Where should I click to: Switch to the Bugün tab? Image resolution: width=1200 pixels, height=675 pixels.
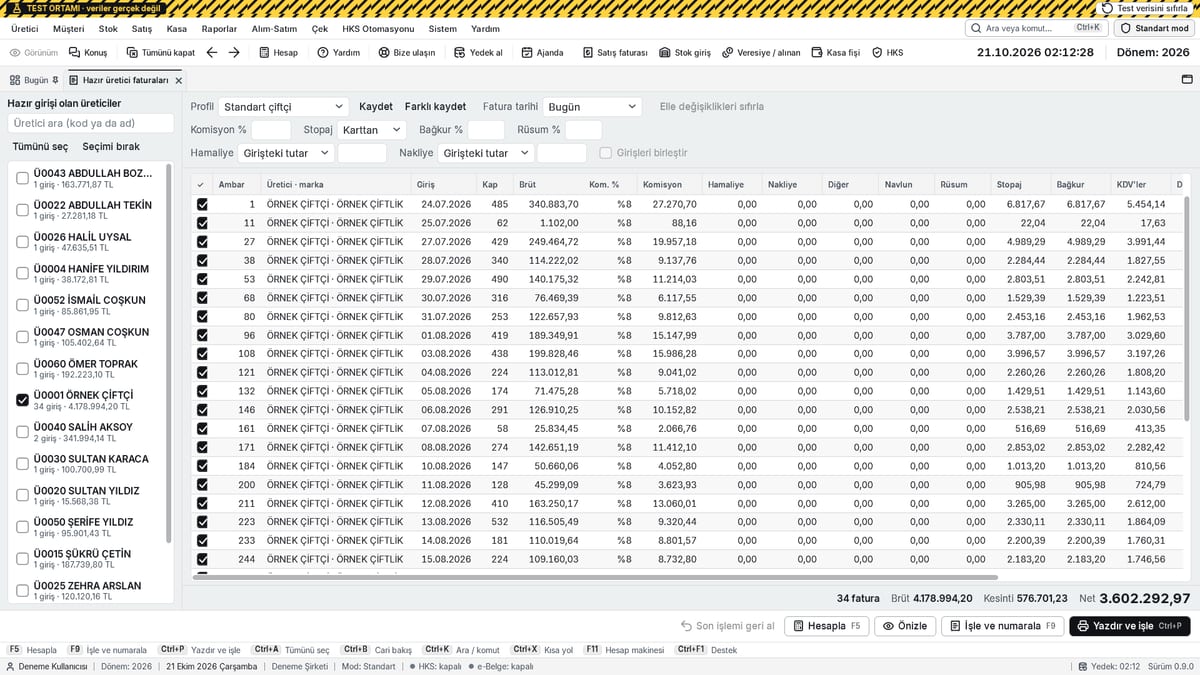tap(35, 80)
